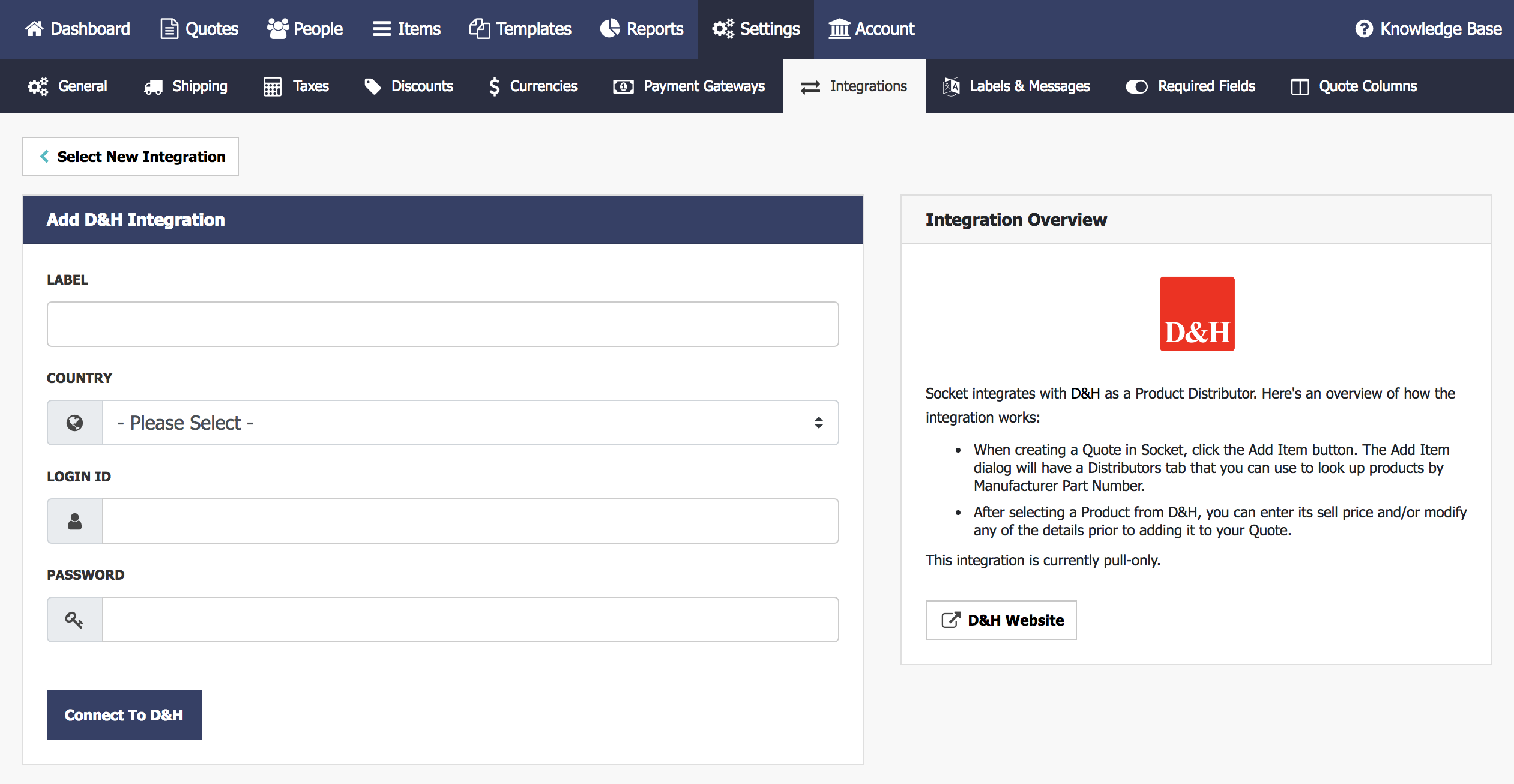This screenshot has width=1514, height=784.
Task: Click the Discounts tag icon
Action: (x=373, y=86)
